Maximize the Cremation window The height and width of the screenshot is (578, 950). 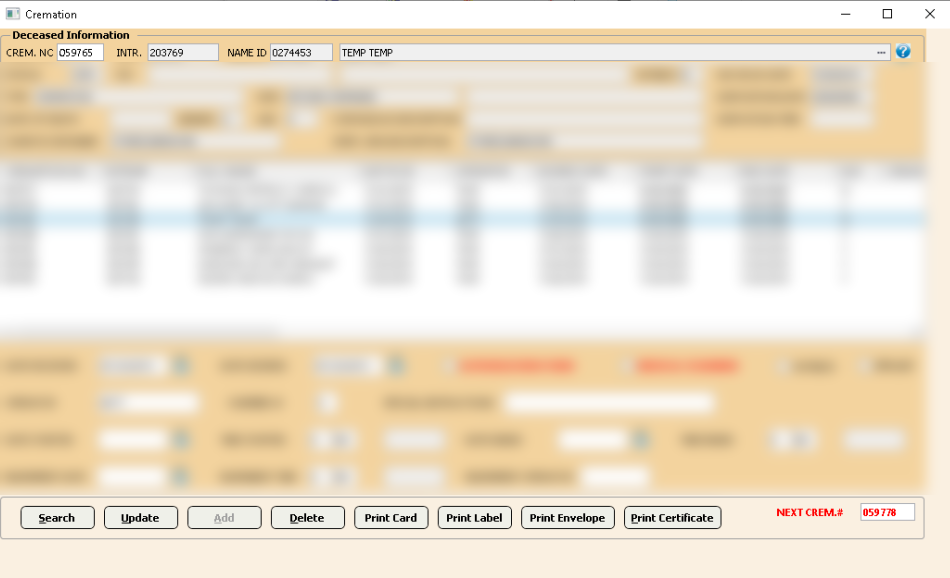(x=887, y=14)
